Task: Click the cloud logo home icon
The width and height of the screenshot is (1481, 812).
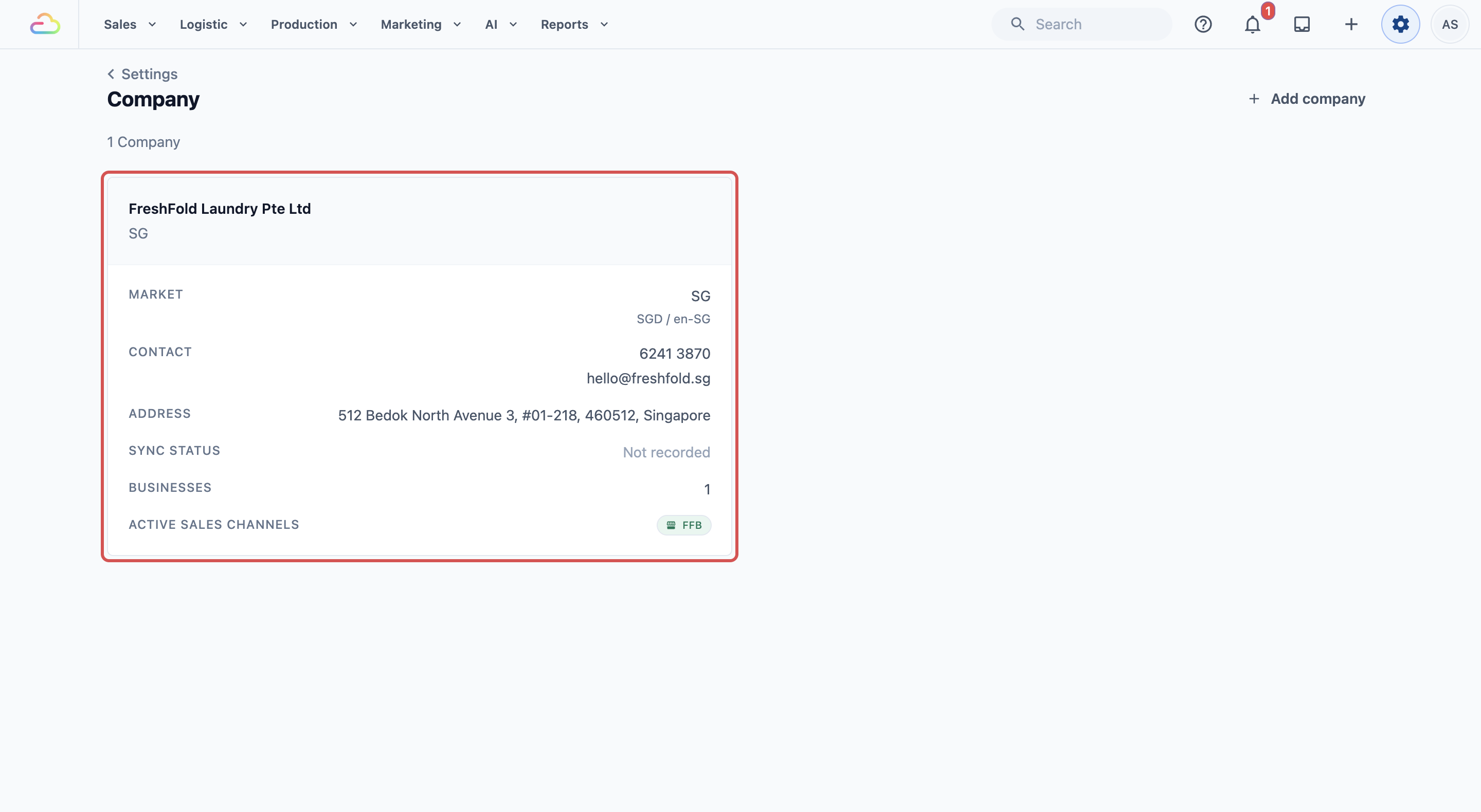Action: point(45,24)
